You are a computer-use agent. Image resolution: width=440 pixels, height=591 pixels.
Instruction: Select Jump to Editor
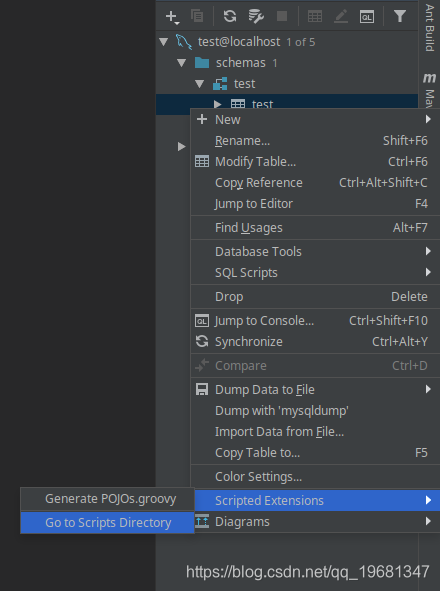[315, 204]
